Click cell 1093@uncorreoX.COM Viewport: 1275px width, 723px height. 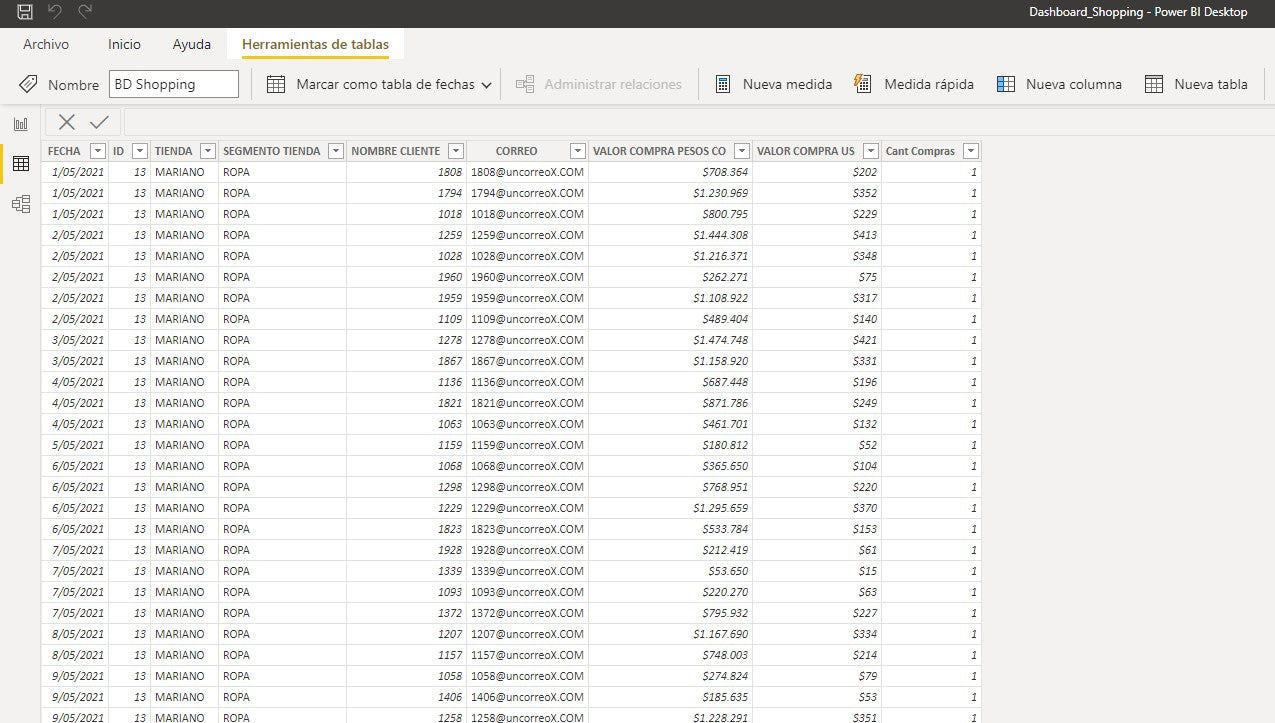pos(527,592)
